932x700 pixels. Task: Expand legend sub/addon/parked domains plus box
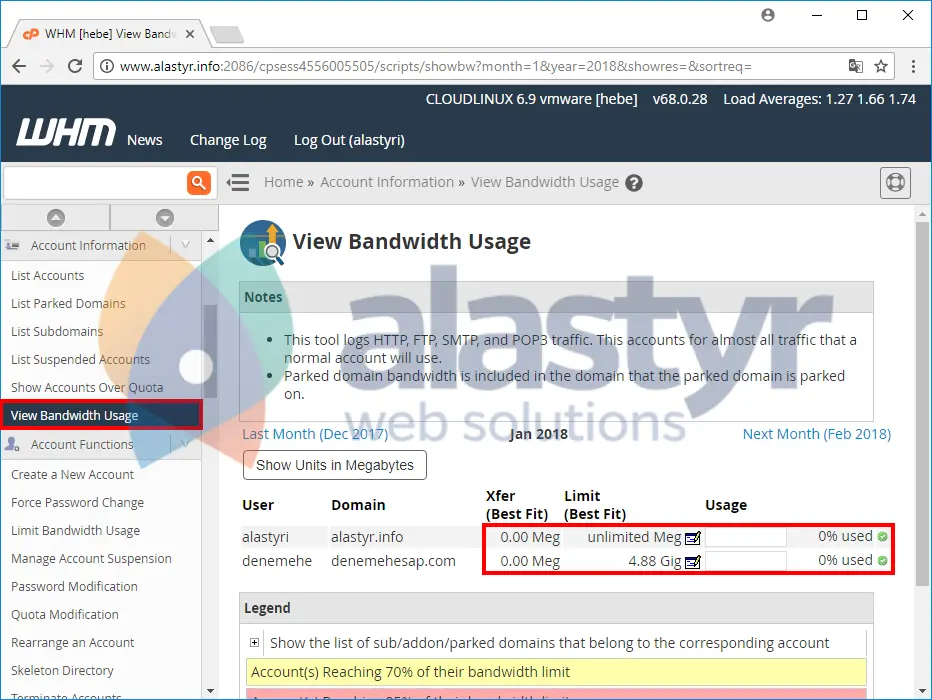[x=254, y=642]
